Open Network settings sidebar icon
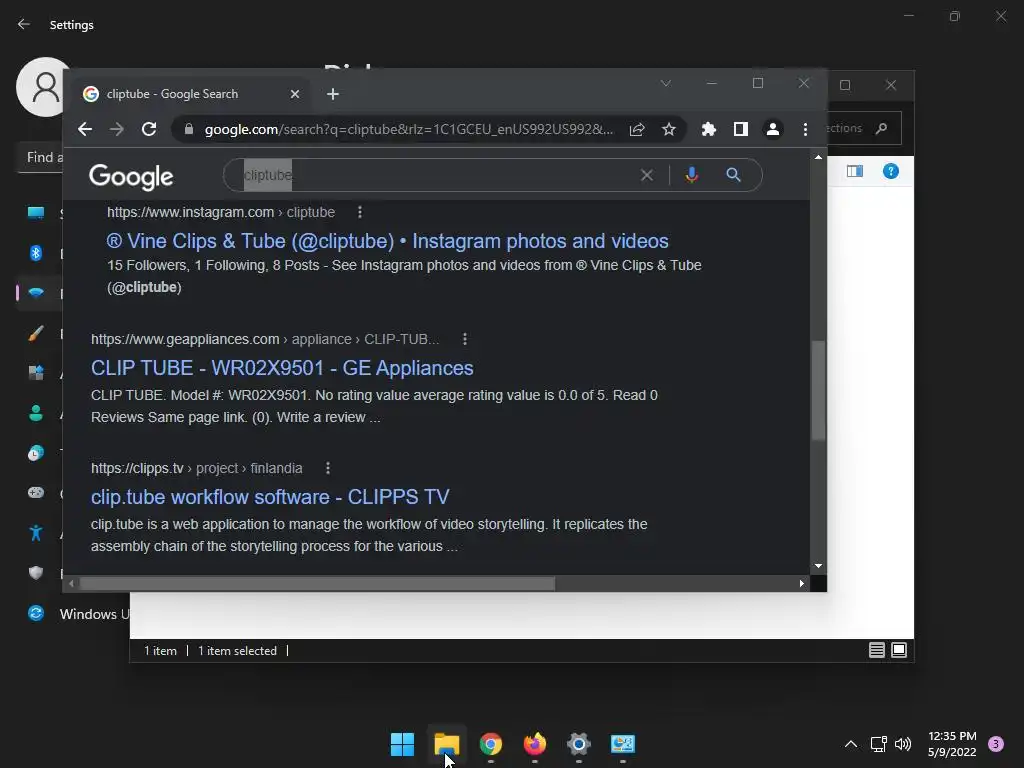This screenshot has height=768, width=1024. (36, 293)
